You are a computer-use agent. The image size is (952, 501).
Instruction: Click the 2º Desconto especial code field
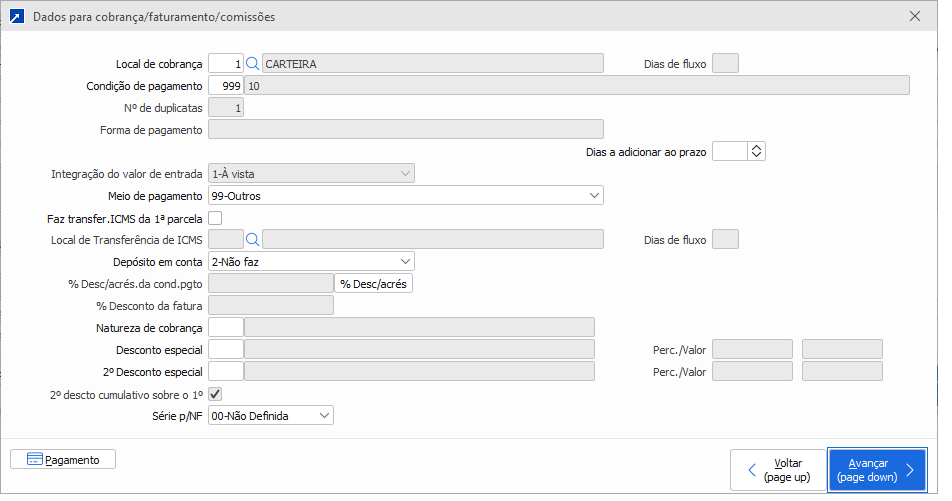[x=226, y=371]
